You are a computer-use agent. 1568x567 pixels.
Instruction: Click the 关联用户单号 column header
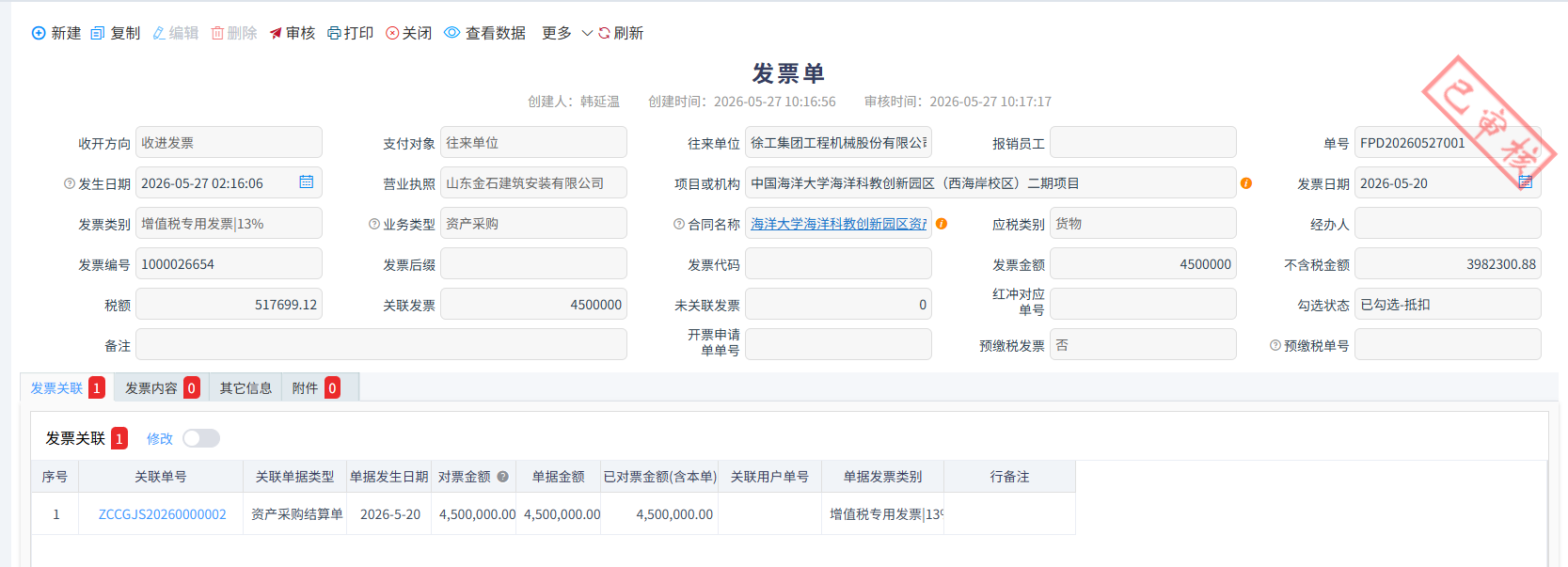point(770,477)
